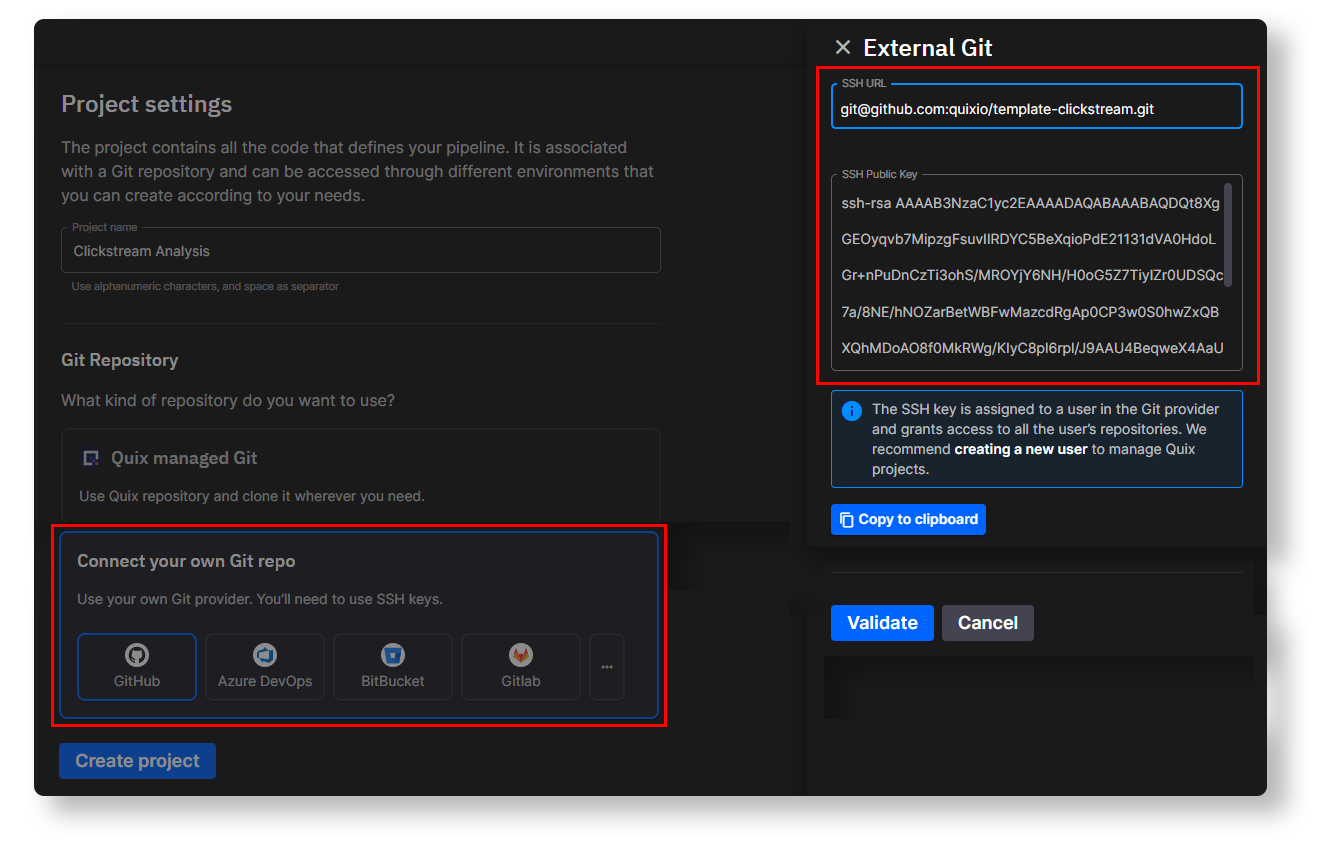Click the 'creating a new user' text
The height and width of the screenshot is (860, 1337).
(1020, 449)
